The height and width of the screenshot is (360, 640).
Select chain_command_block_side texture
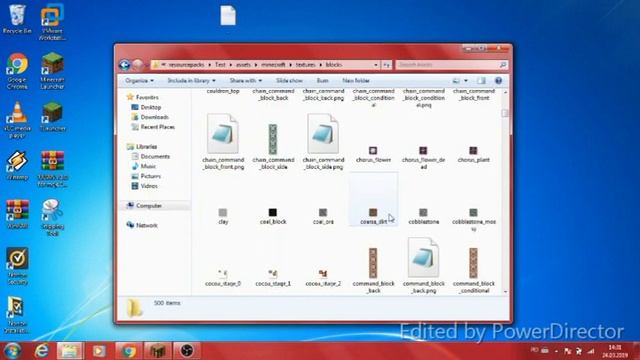point(273,146)
